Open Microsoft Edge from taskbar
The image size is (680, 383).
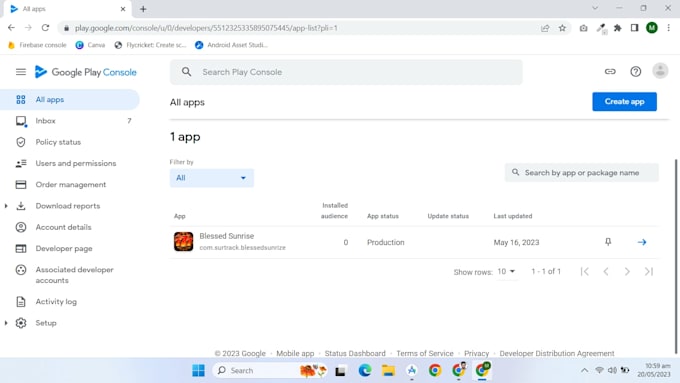click(365, 370)
